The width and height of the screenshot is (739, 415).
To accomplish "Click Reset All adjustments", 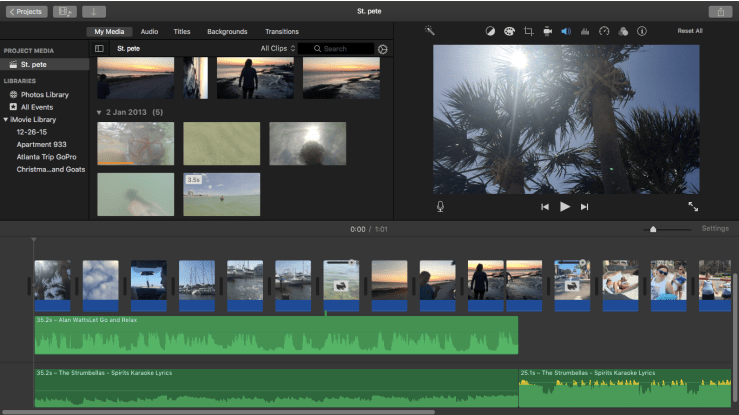I will pos(689,31).
